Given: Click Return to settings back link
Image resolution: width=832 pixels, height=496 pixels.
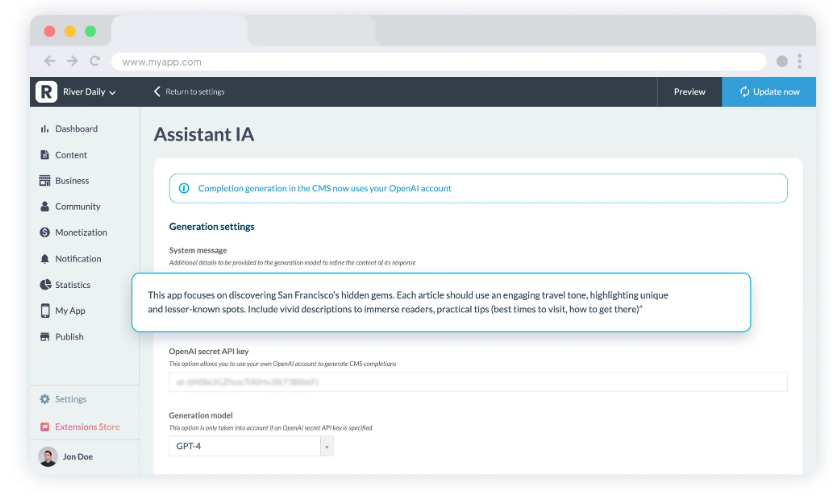Looking at the screenshot, I should (x=189, y=92).
